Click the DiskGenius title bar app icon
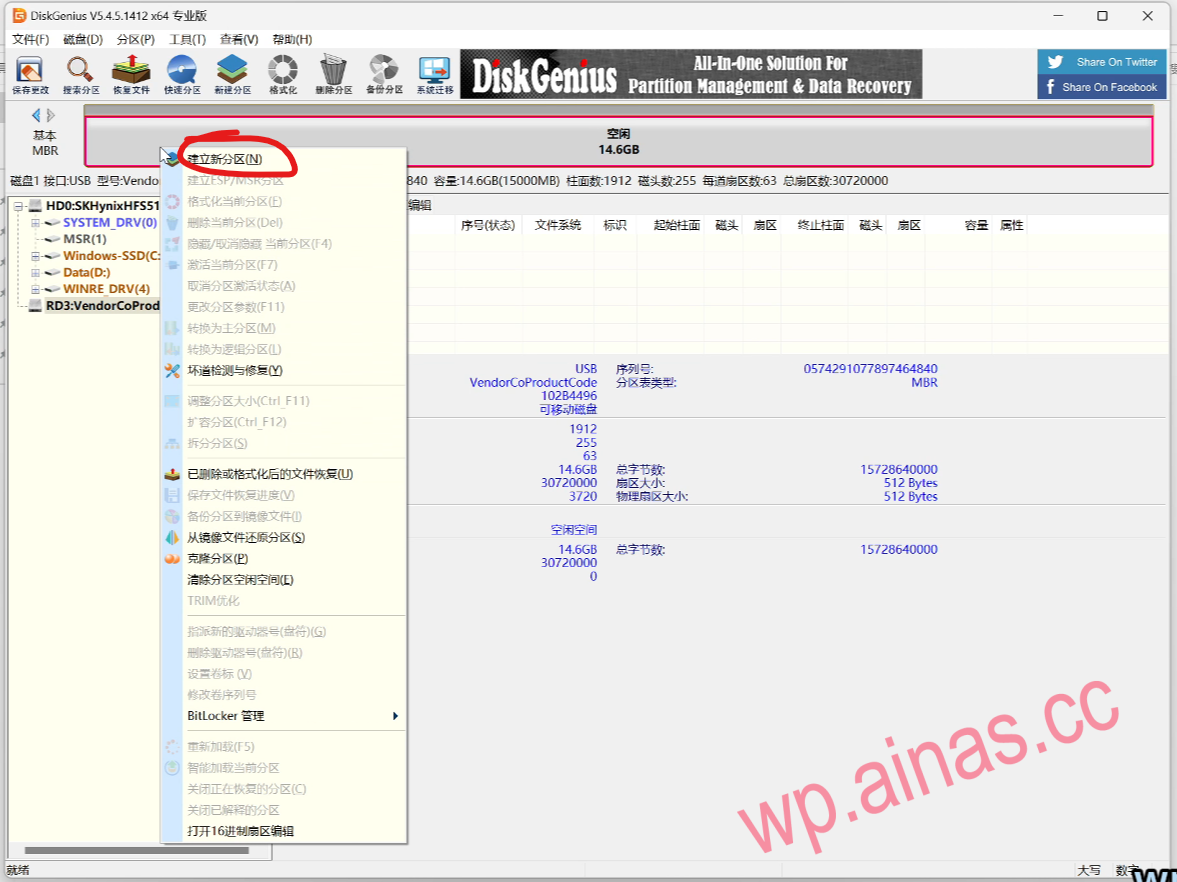The height and width of the screenshot is (882, 1177). coord(19,15)
